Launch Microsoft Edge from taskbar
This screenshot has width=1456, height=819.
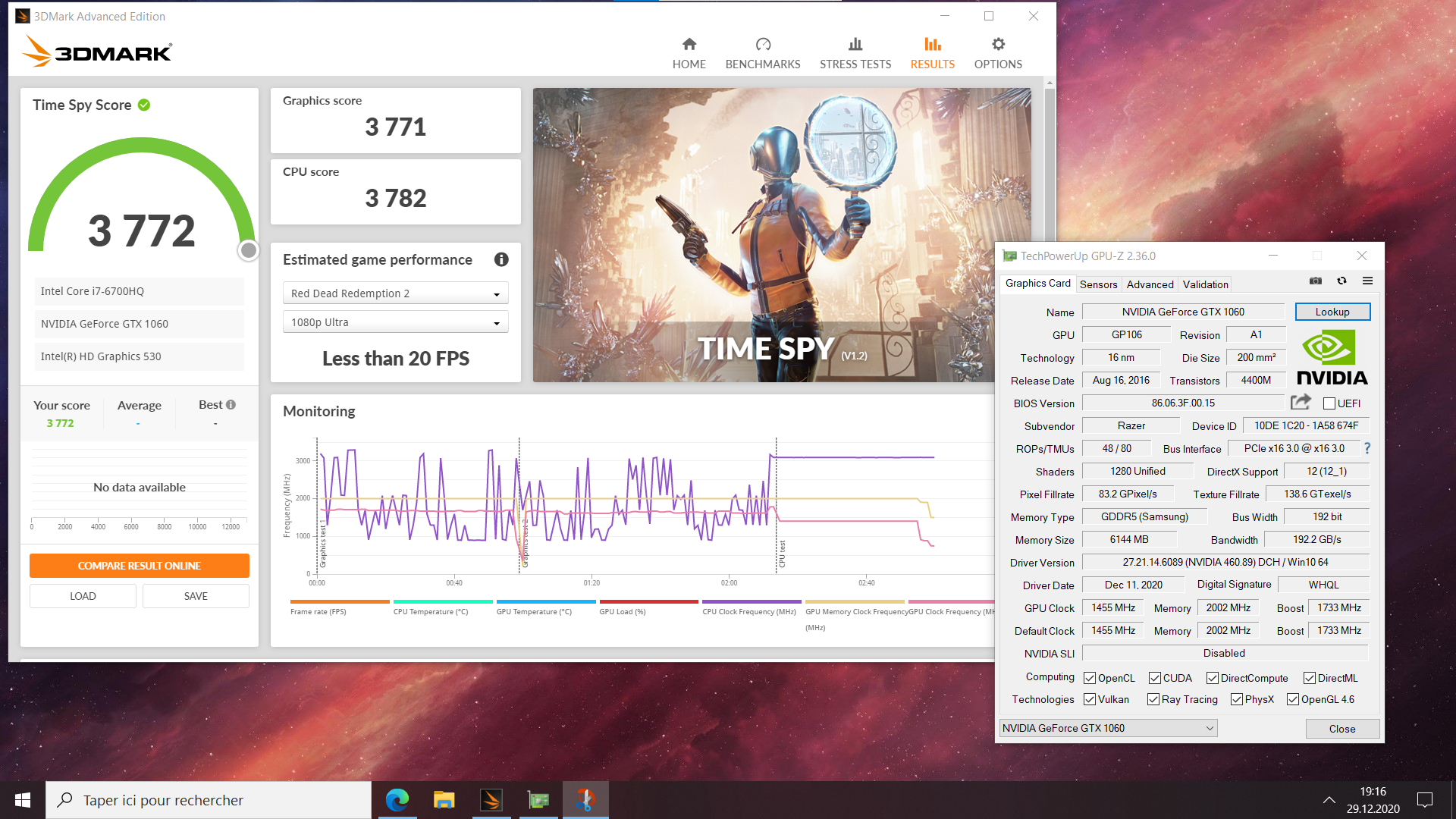coord(397,800)
